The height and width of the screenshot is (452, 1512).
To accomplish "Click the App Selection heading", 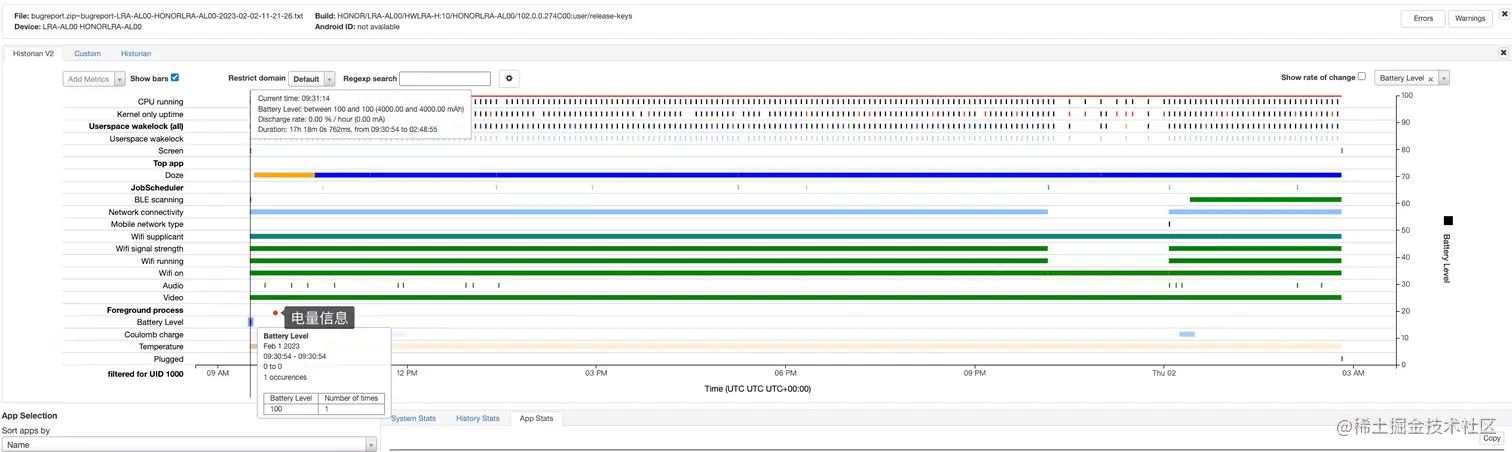I will pyautogui.click(x=29, y=415).
